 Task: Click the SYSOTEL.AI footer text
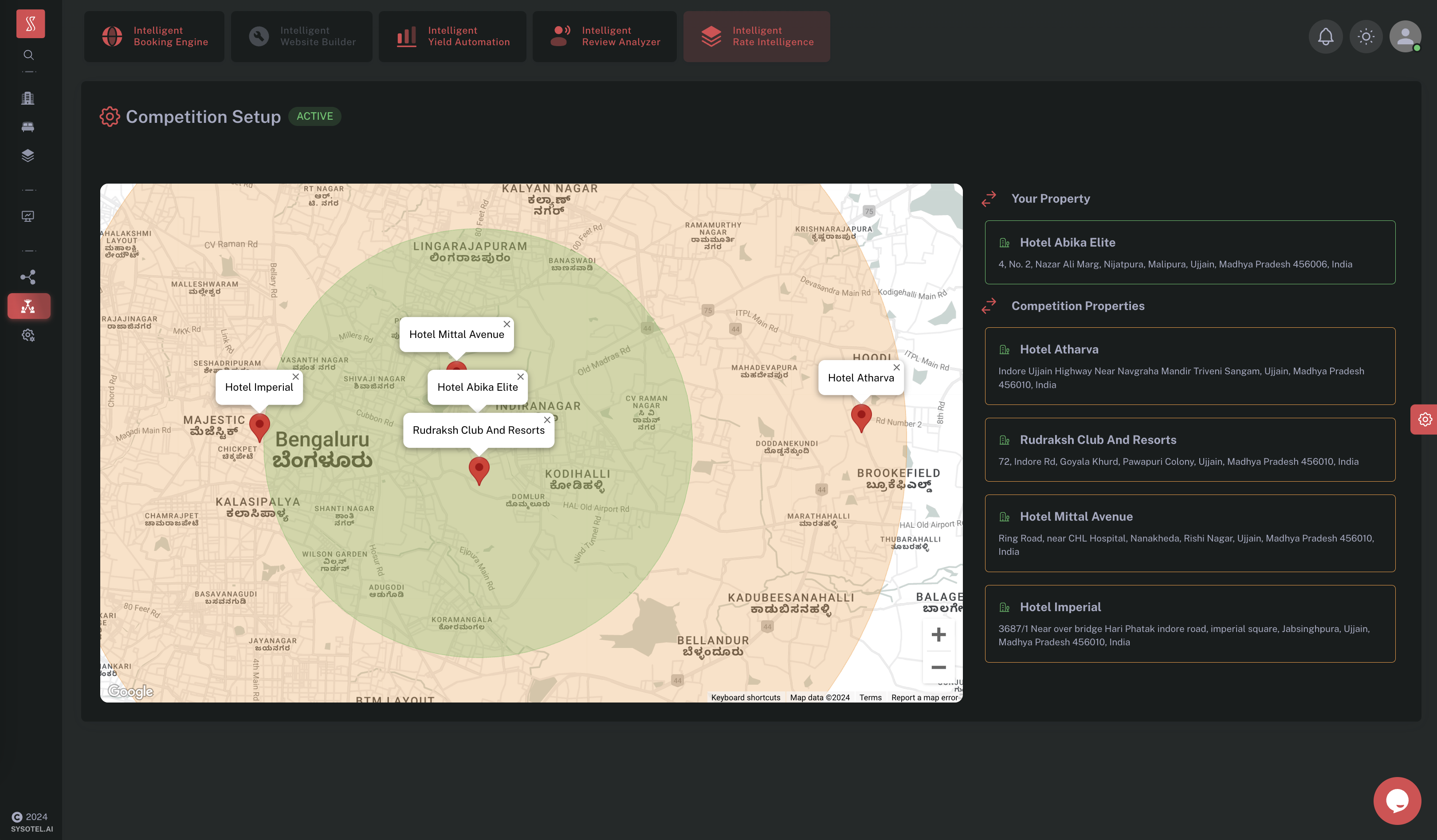32,829
